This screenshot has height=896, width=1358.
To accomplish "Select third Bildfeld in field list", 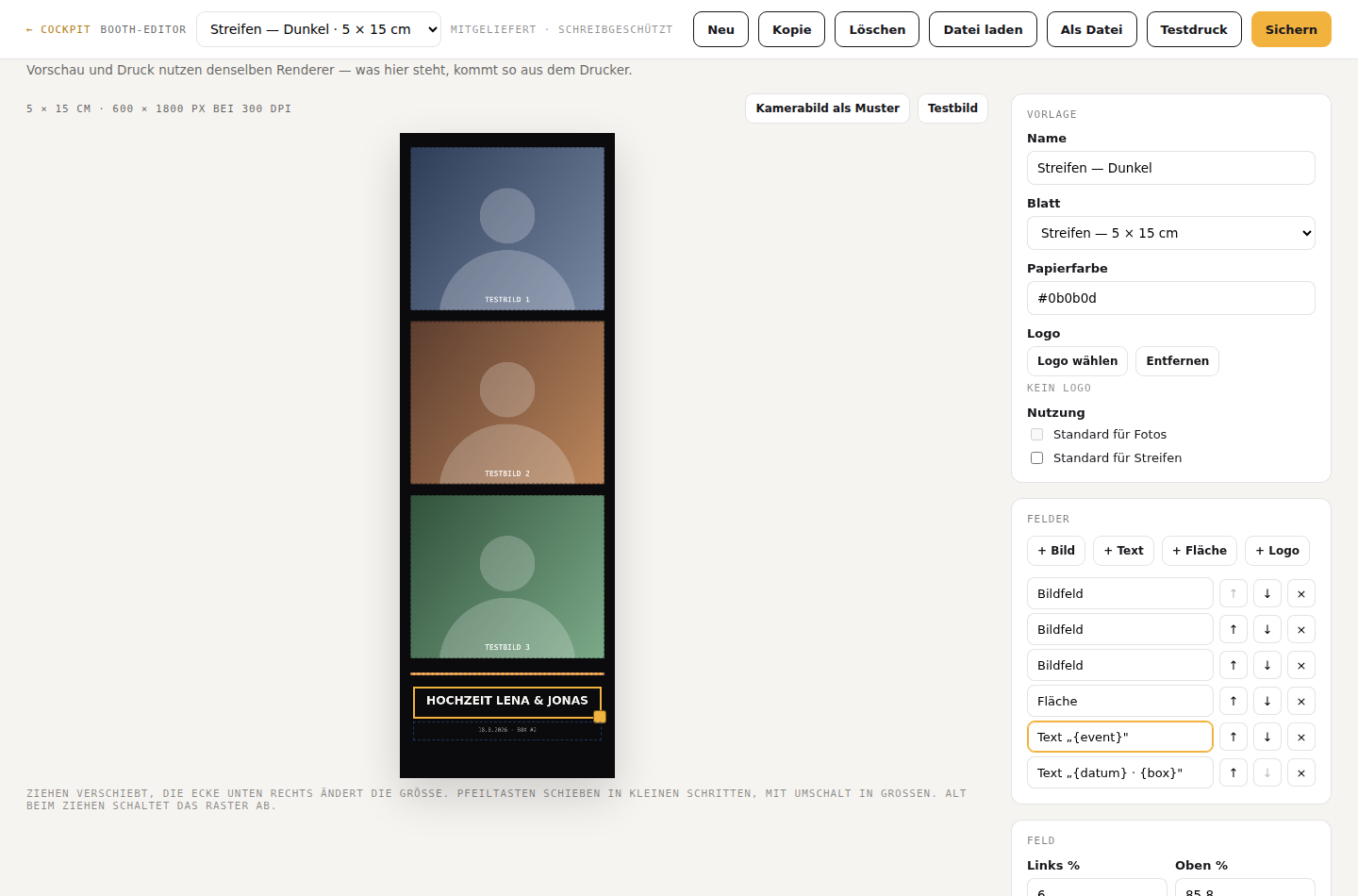I will point(1119,665).
